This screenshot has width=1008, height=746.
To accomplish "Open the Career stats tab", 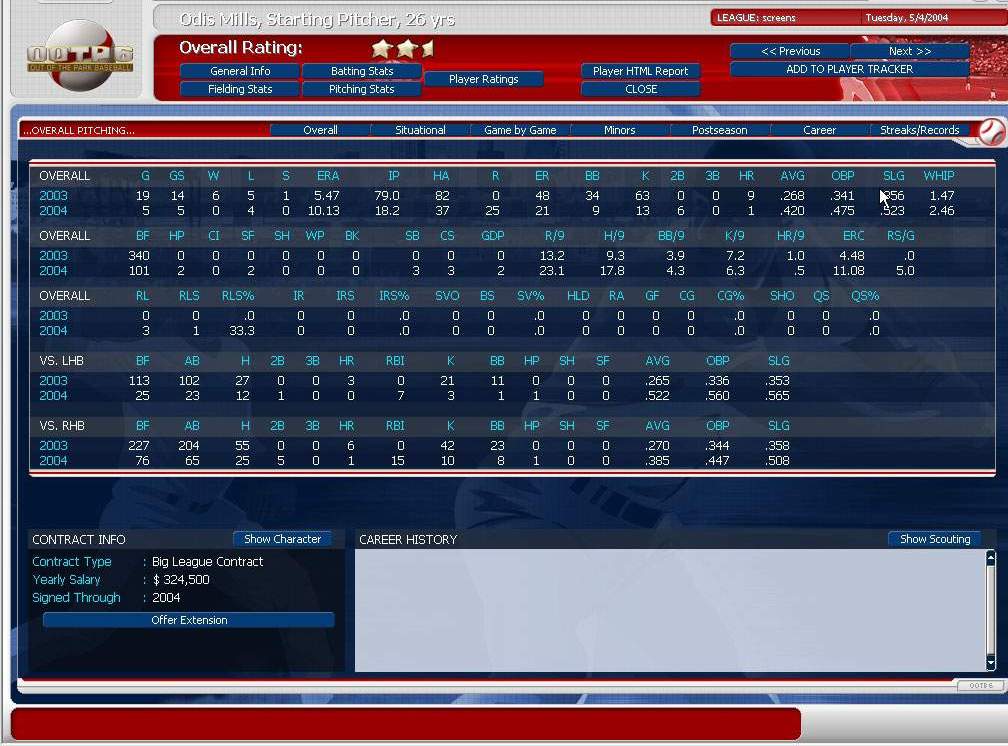I will pyautogui.click(x=819, y=130).
